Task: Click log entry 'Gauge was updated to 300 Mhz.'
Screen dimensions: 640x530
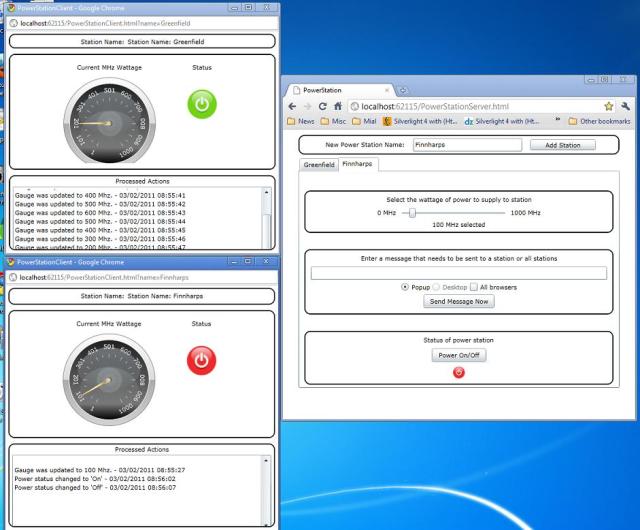Action: [100, 239]
